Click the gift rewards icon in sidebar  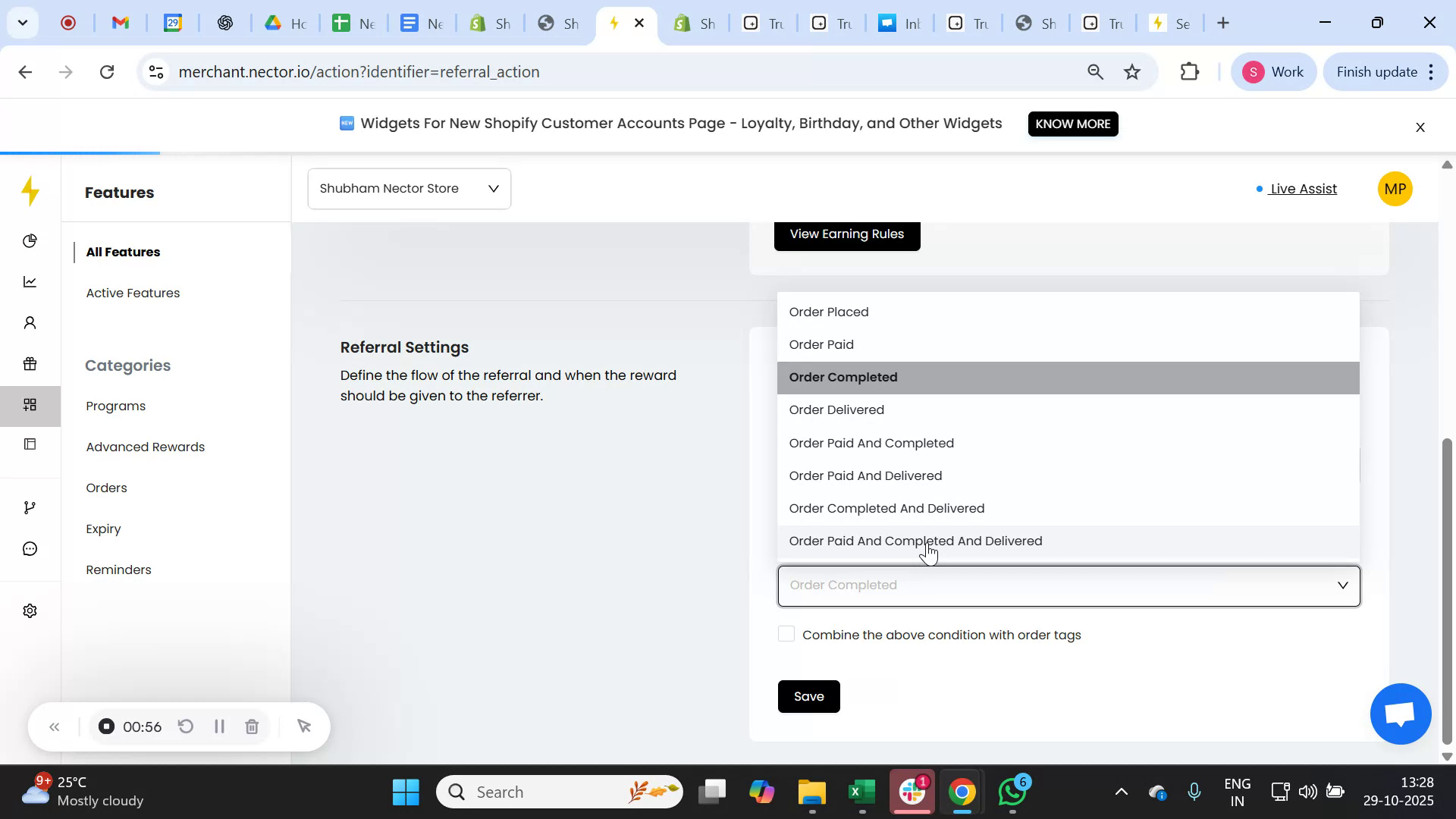[30, 364]
